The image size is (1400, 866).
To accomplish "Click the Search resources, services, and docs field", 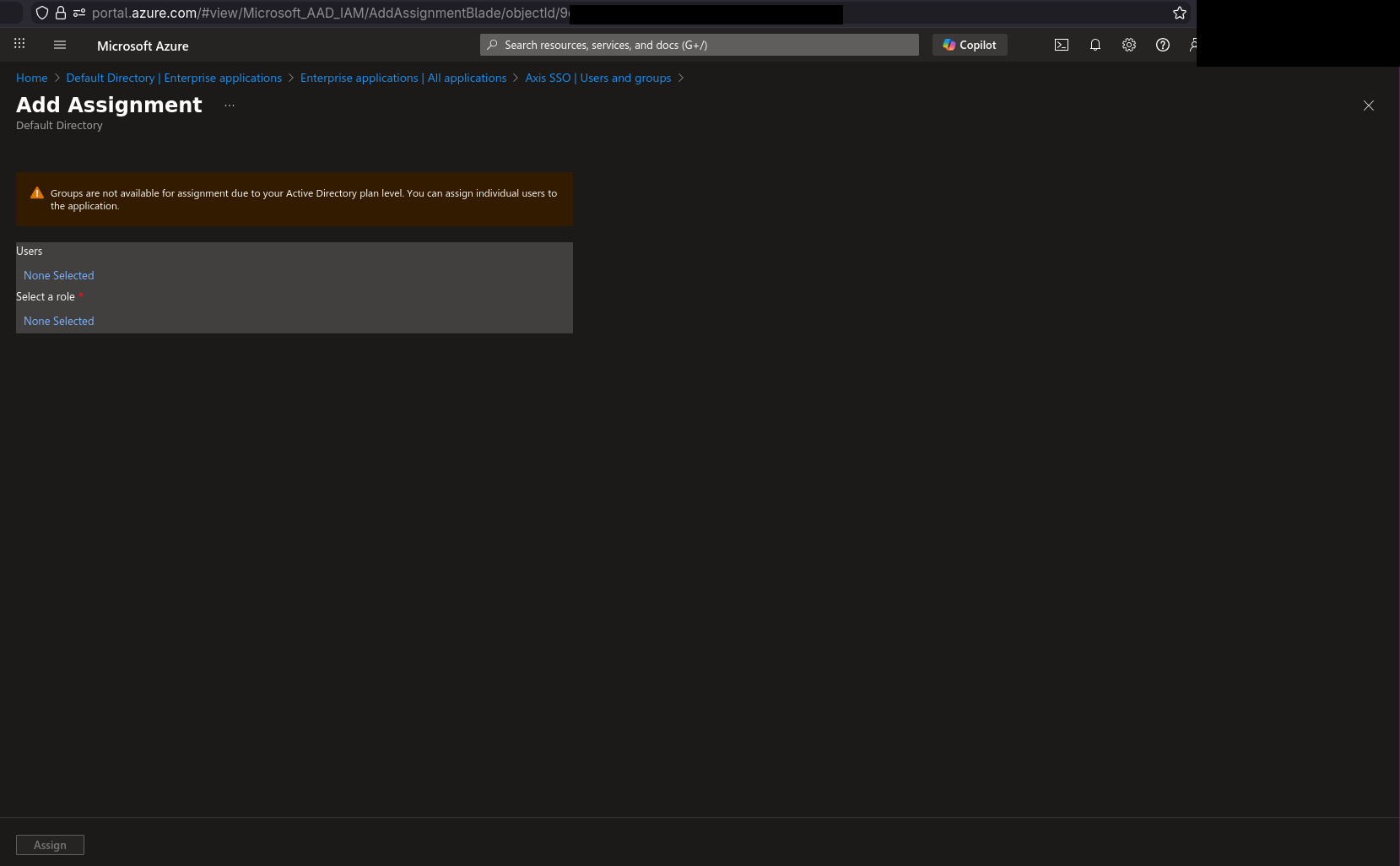I will click(699, 45).
